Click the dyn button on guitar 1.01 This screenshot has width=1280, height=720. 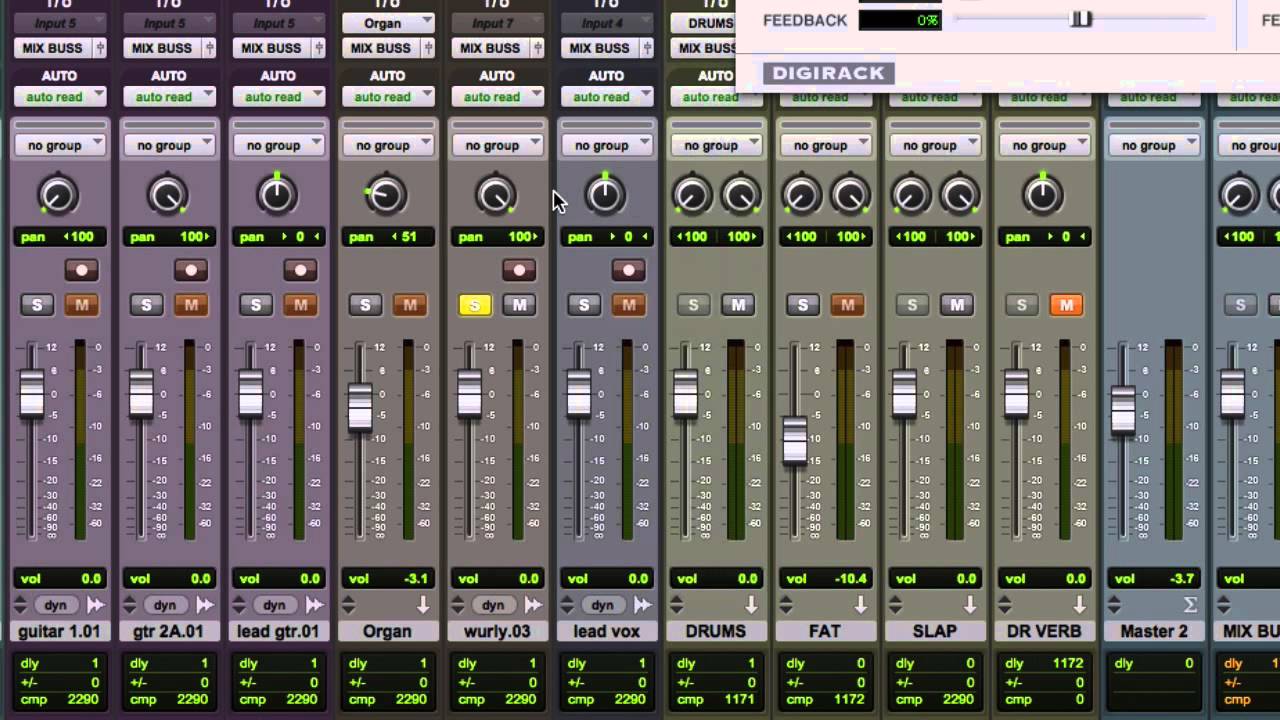56,605
